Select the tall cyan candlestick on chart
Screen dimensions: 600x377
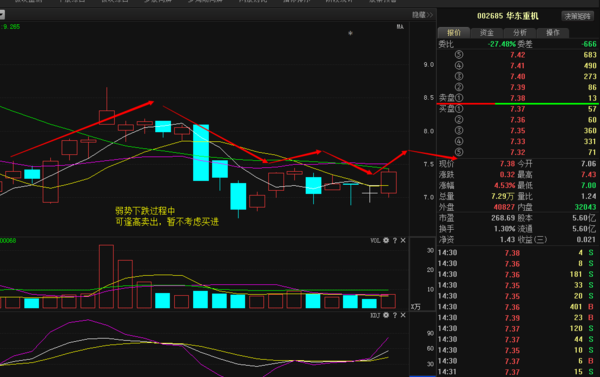(x=201, y=152)
